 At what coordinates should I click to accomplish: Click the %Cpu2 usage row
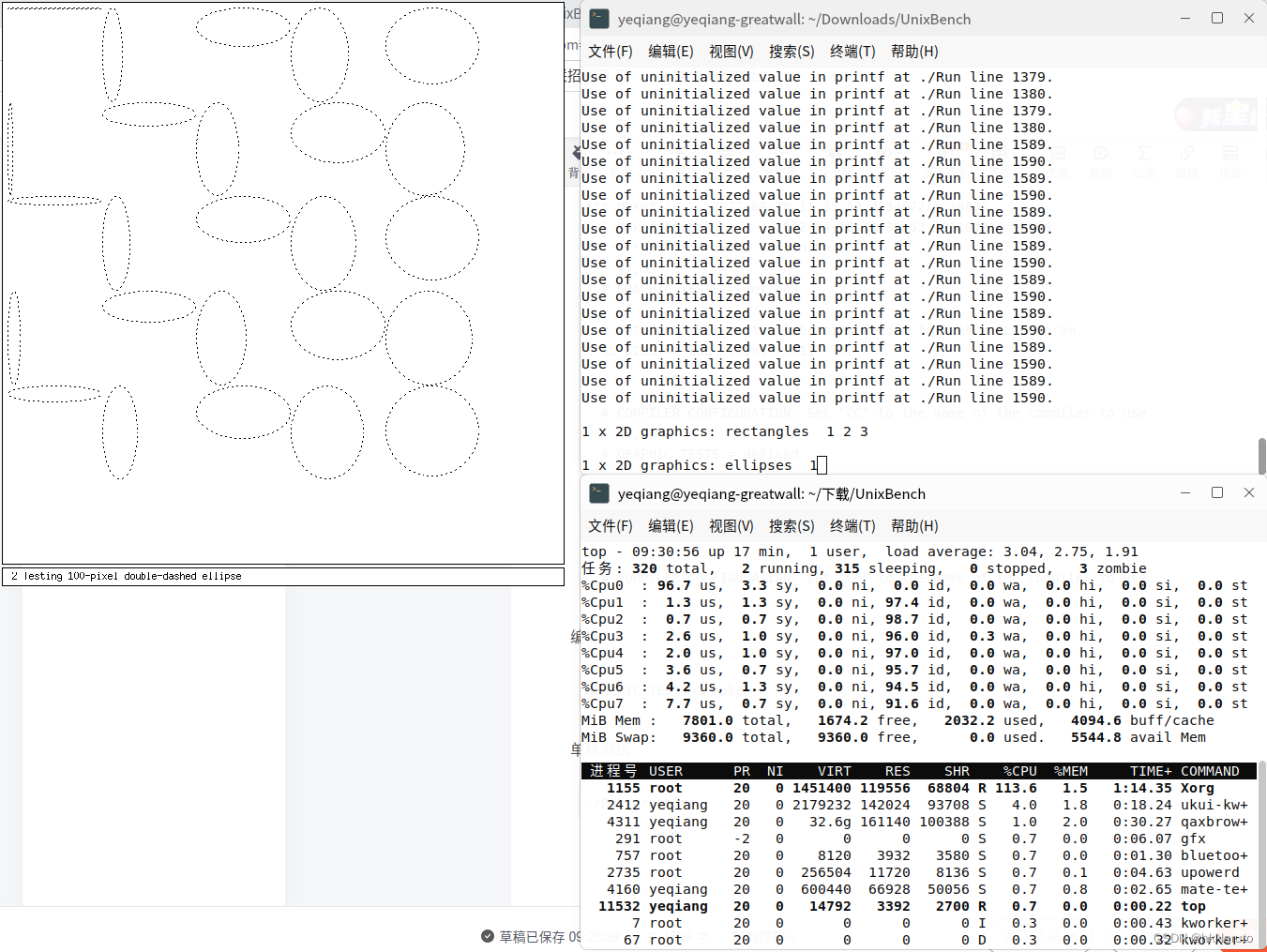click(914, 619)
